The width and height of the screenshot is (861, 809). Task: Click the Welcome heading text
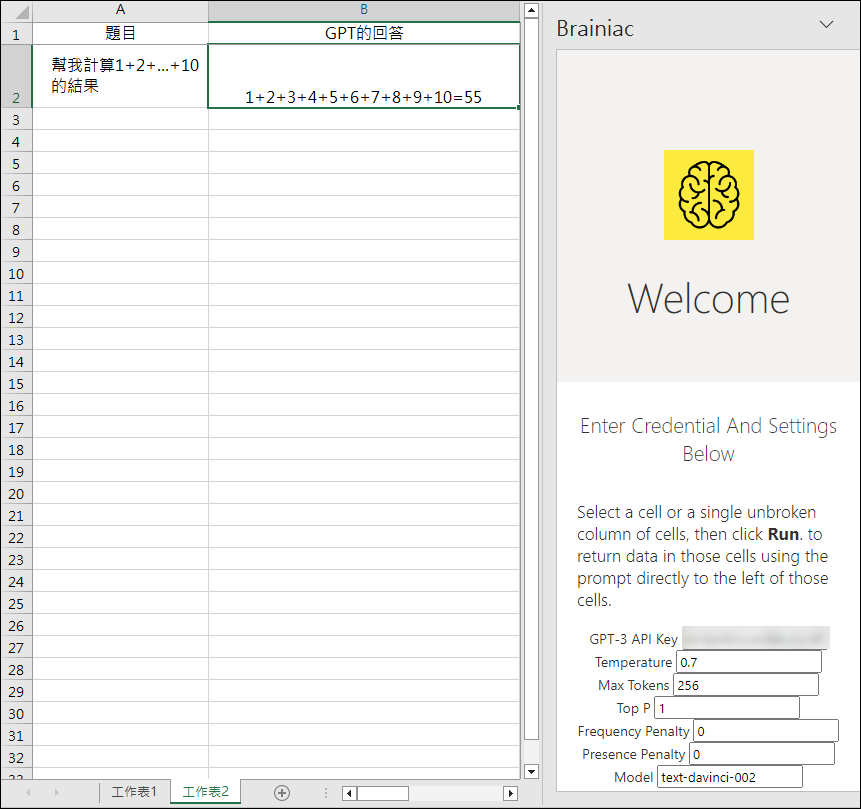708,299
